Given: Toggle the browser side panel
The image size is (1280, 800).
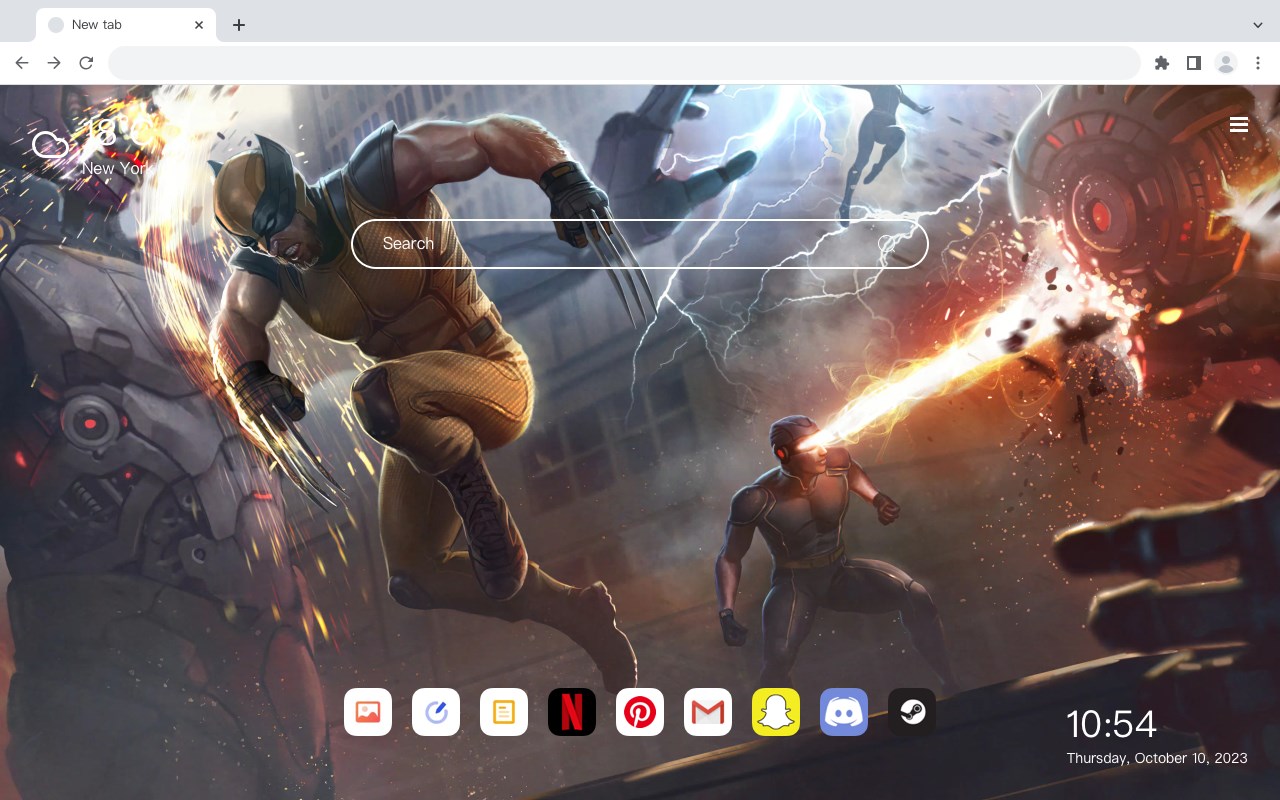Looking at the screenshot, I should coord(1193,63).
